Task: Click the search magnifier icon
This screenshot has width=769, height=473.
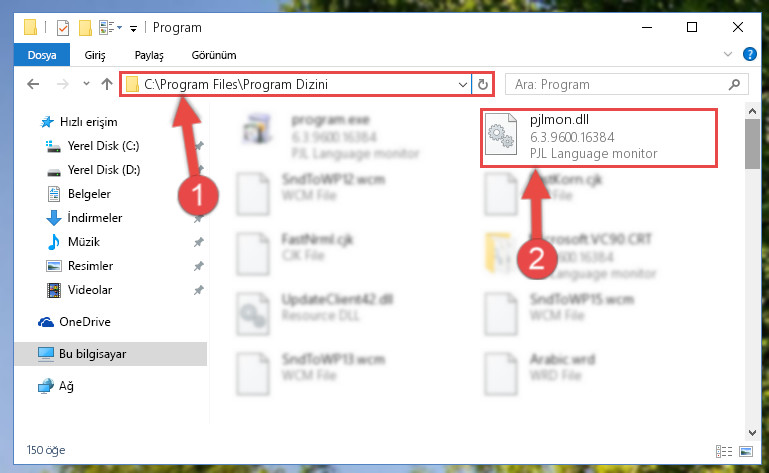Action: [734, 84]
